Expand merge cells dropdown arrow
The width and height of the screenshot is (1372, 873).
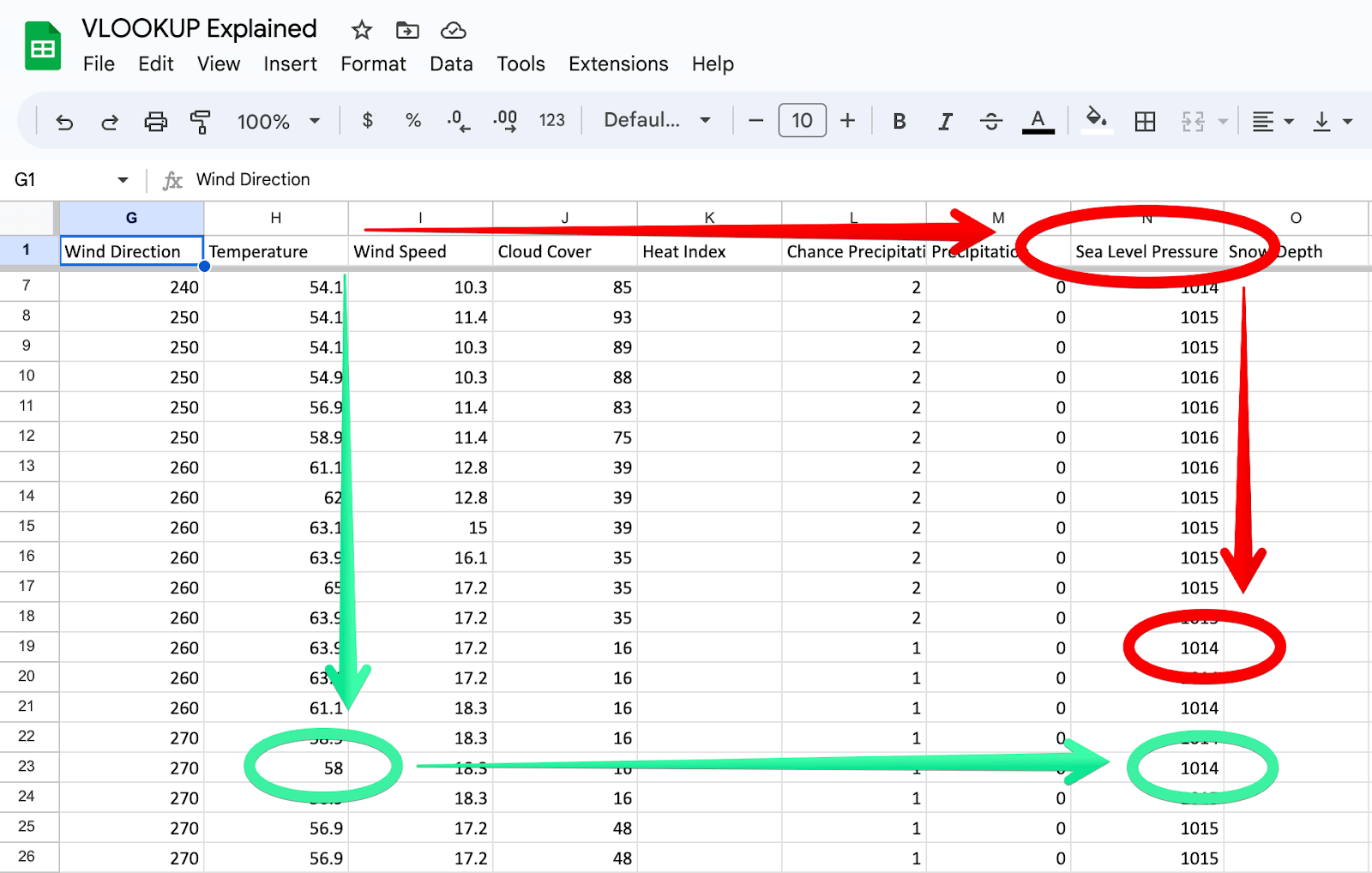pos(1223,122)
